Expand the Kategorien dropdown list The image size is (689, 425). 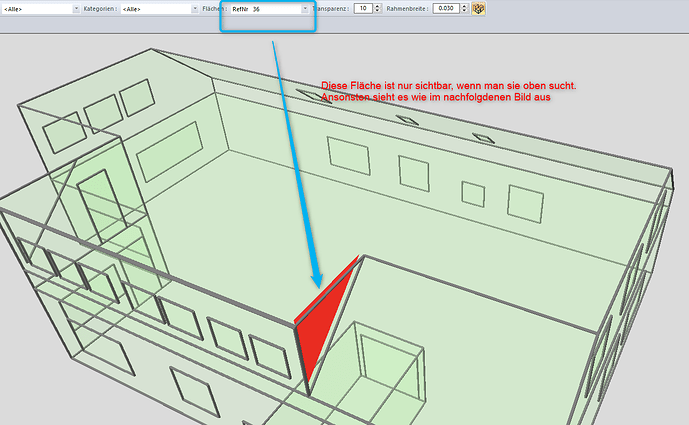tap(193, 8)
